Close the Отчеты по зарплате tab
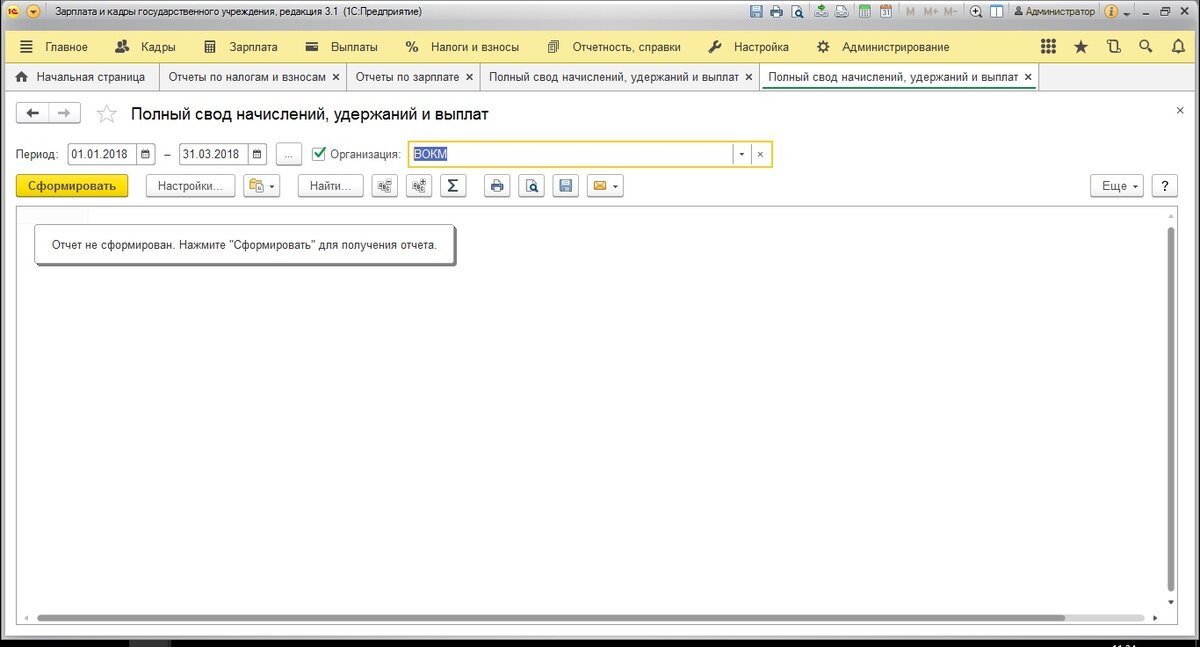The image size is (1200, 647). click(x=469, y=77)
